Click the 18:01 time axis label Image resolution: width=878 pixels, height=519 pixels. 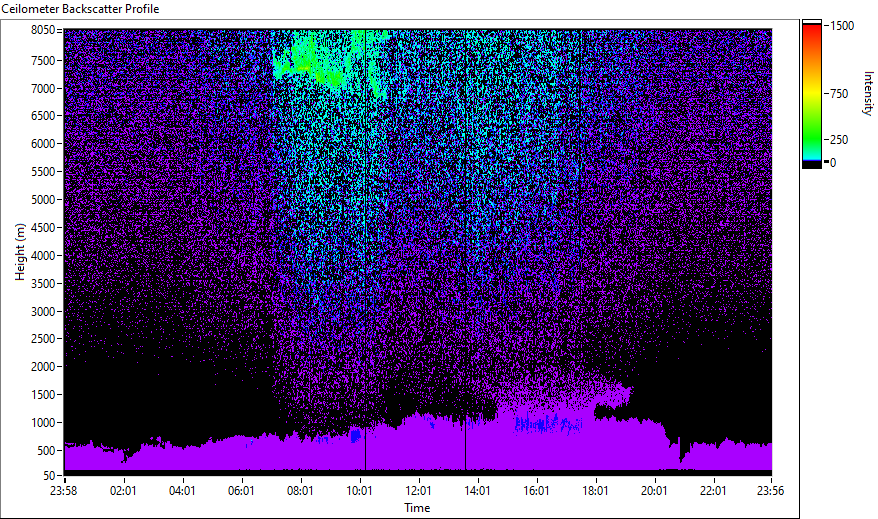pos(595,491)
